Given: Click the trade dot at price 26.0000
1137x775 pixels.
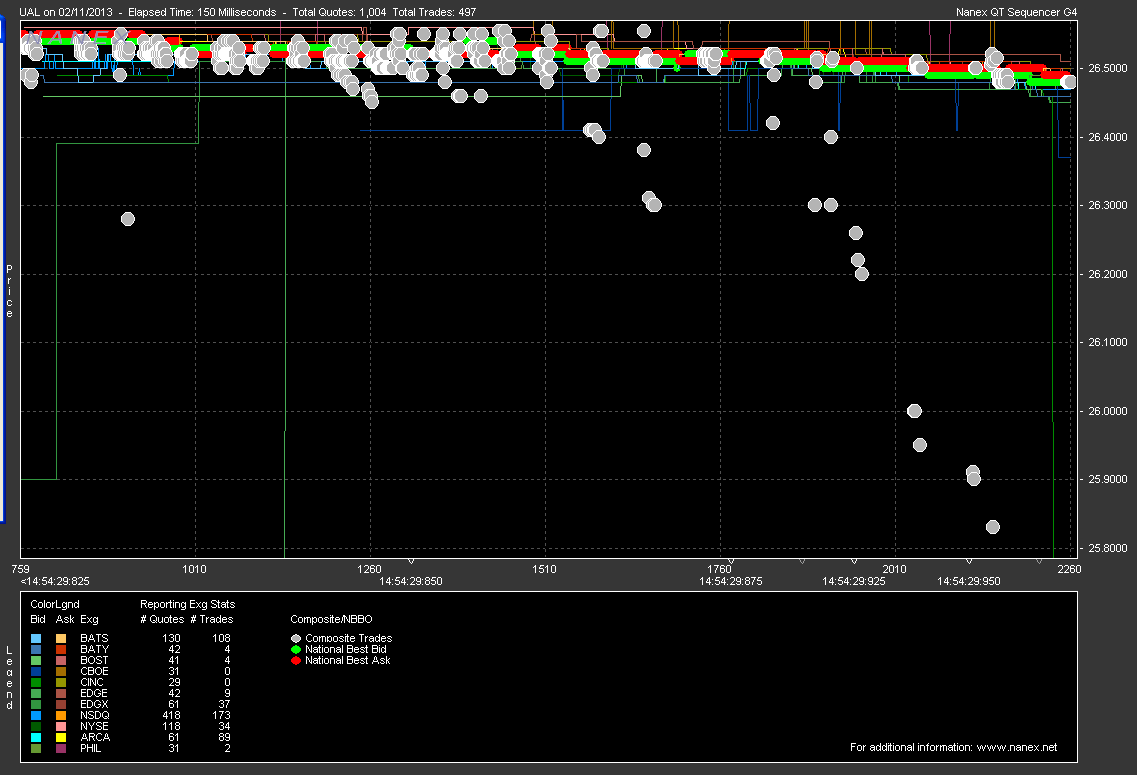Looking at the screenshot, I should click(x=914, y=411).
